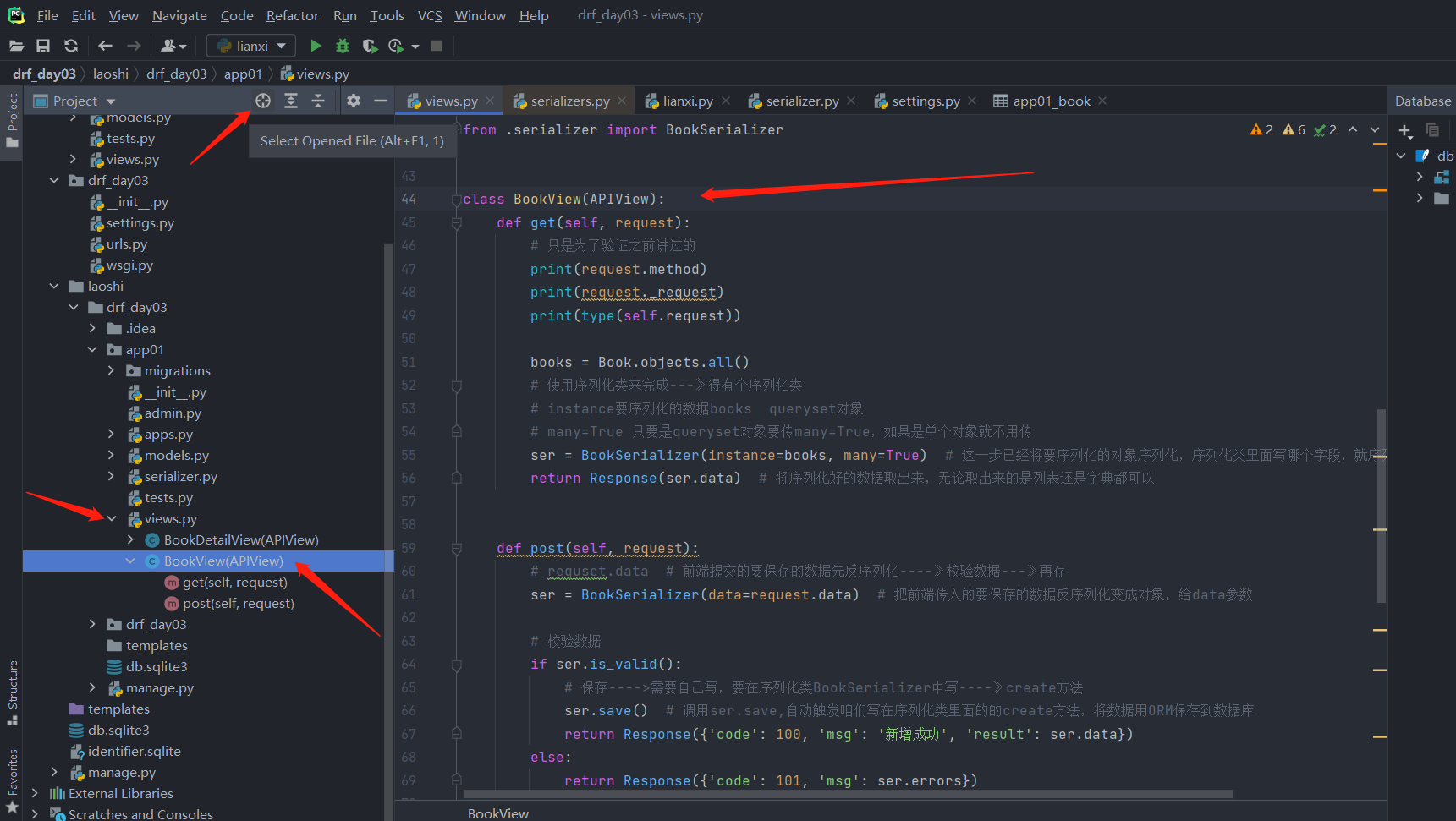This screenshot has width=1456, height=821.
Task: Select get(self, request) in project tree
Action: pos(235,582)
